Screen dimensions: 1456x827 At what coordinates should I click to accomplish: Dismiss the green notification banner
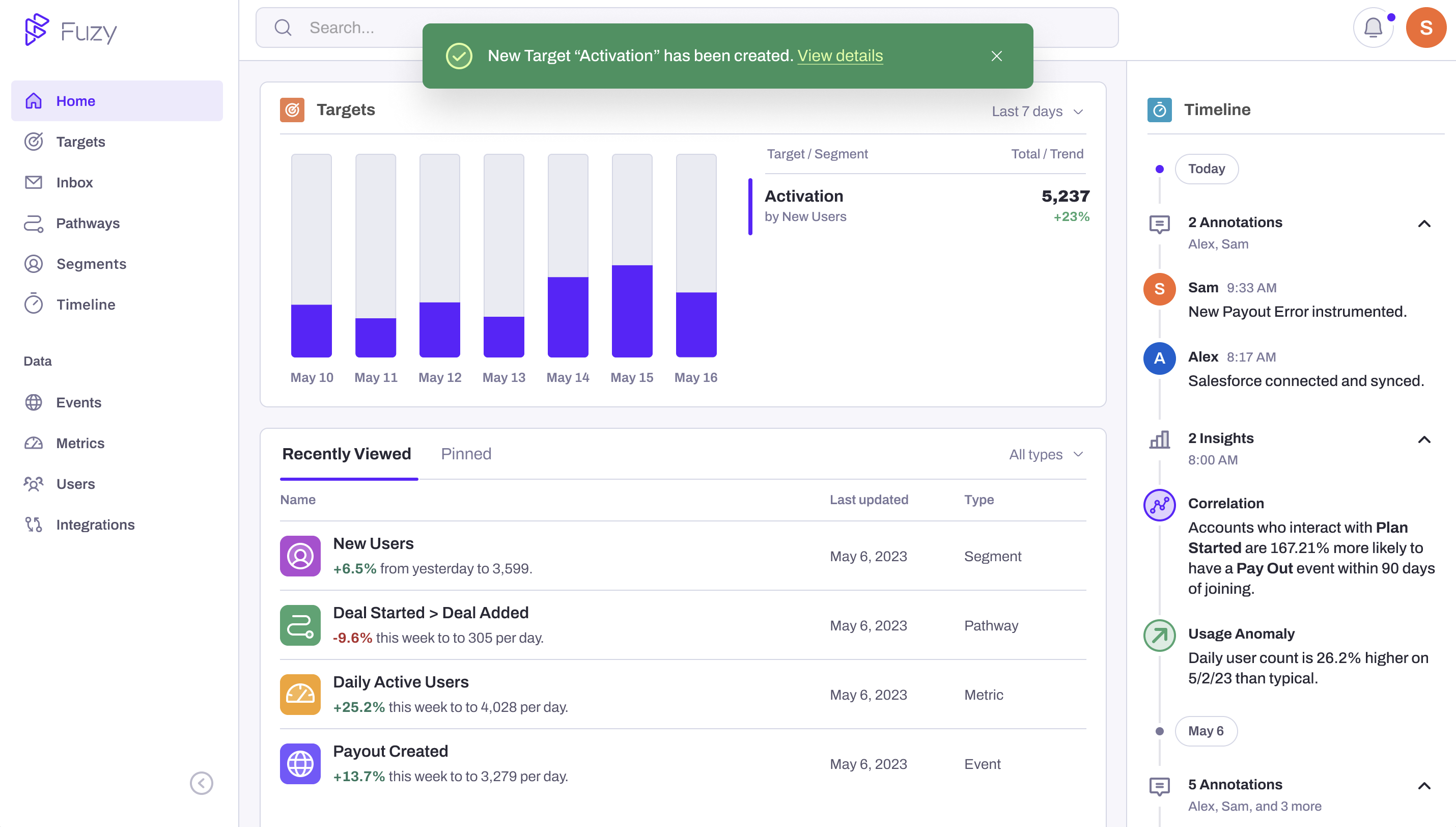click(996, 56)
